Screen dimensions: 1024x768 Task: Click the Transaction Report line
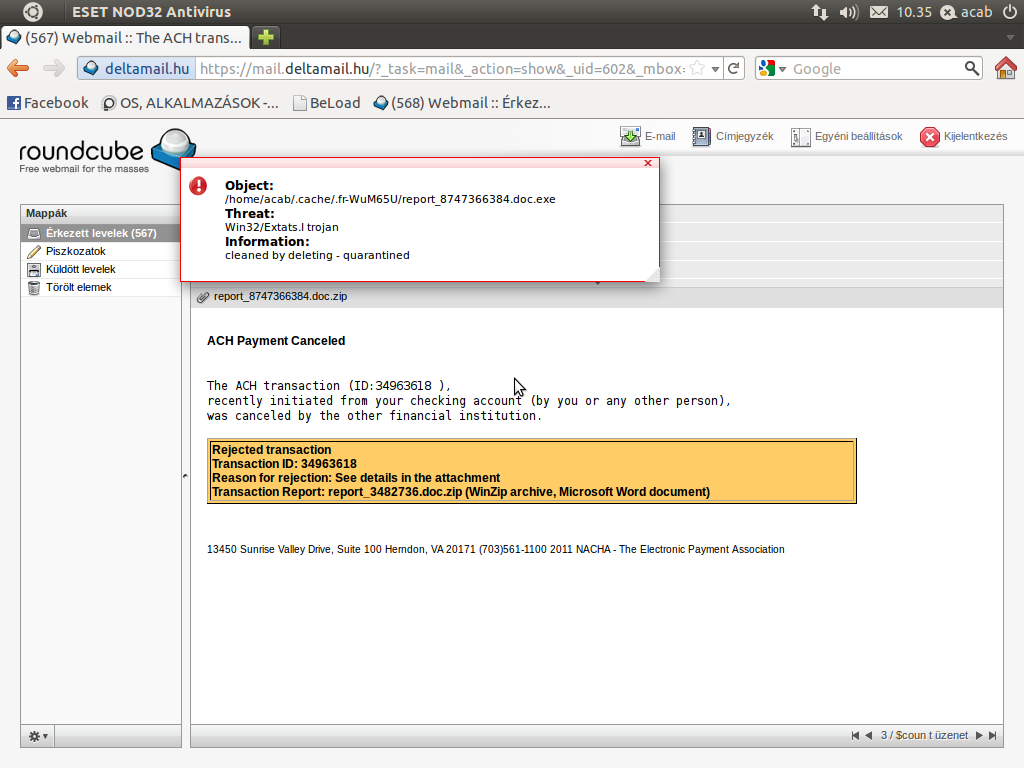[460, 492]
